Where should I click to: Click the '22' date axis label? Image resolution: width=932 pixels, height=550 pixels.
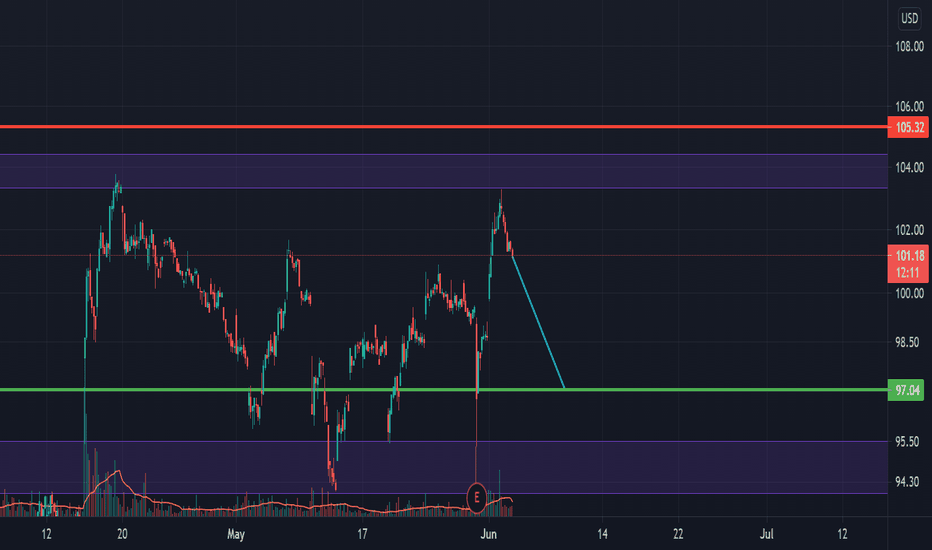click(x=678, y=534)
